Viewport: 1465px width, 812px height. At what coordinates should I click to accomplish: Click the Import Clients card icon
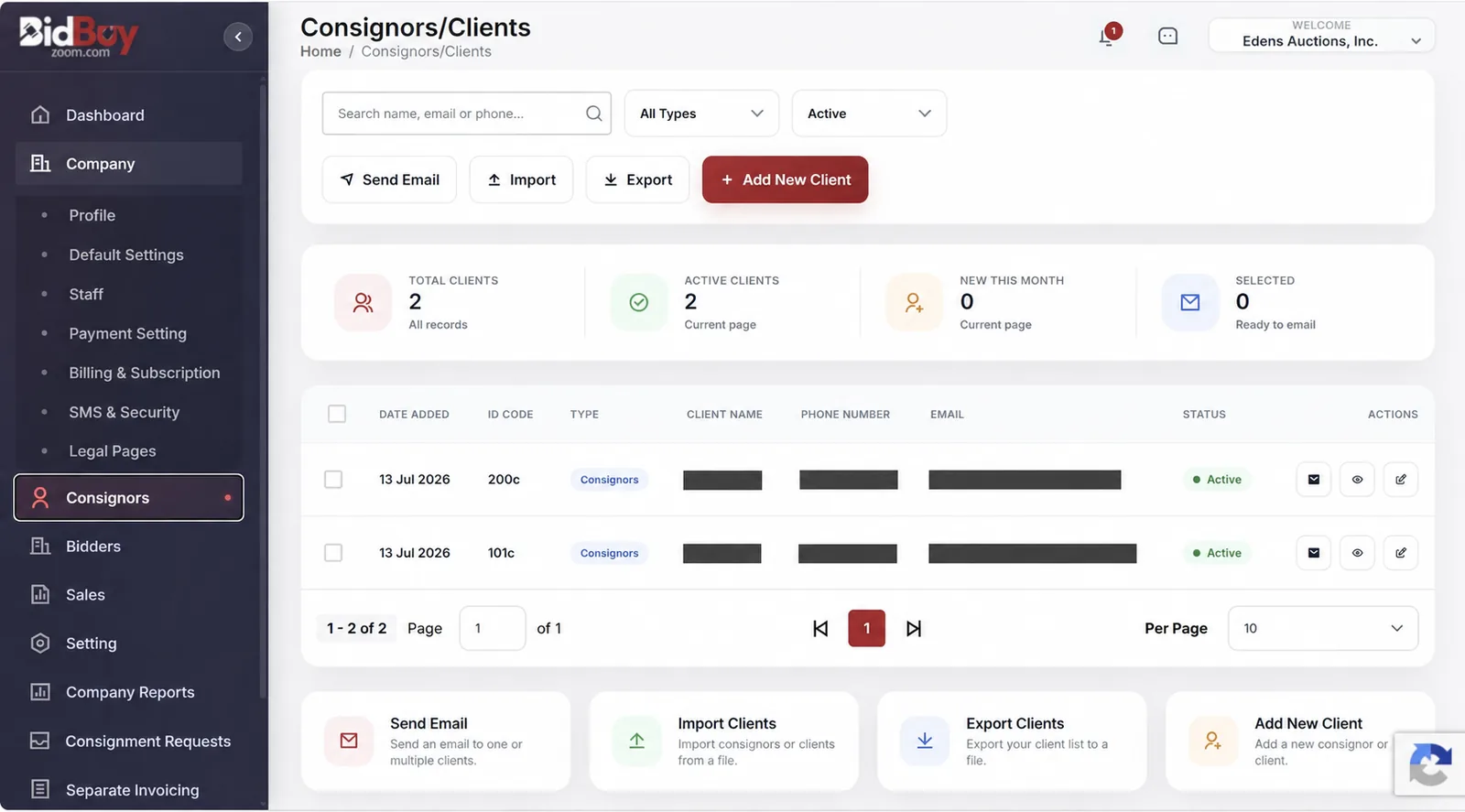tap(636, 741)
